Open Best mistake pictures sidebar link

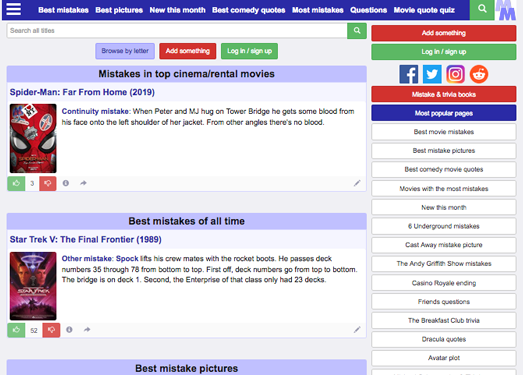pyautogui.click(x=444, y=150)
